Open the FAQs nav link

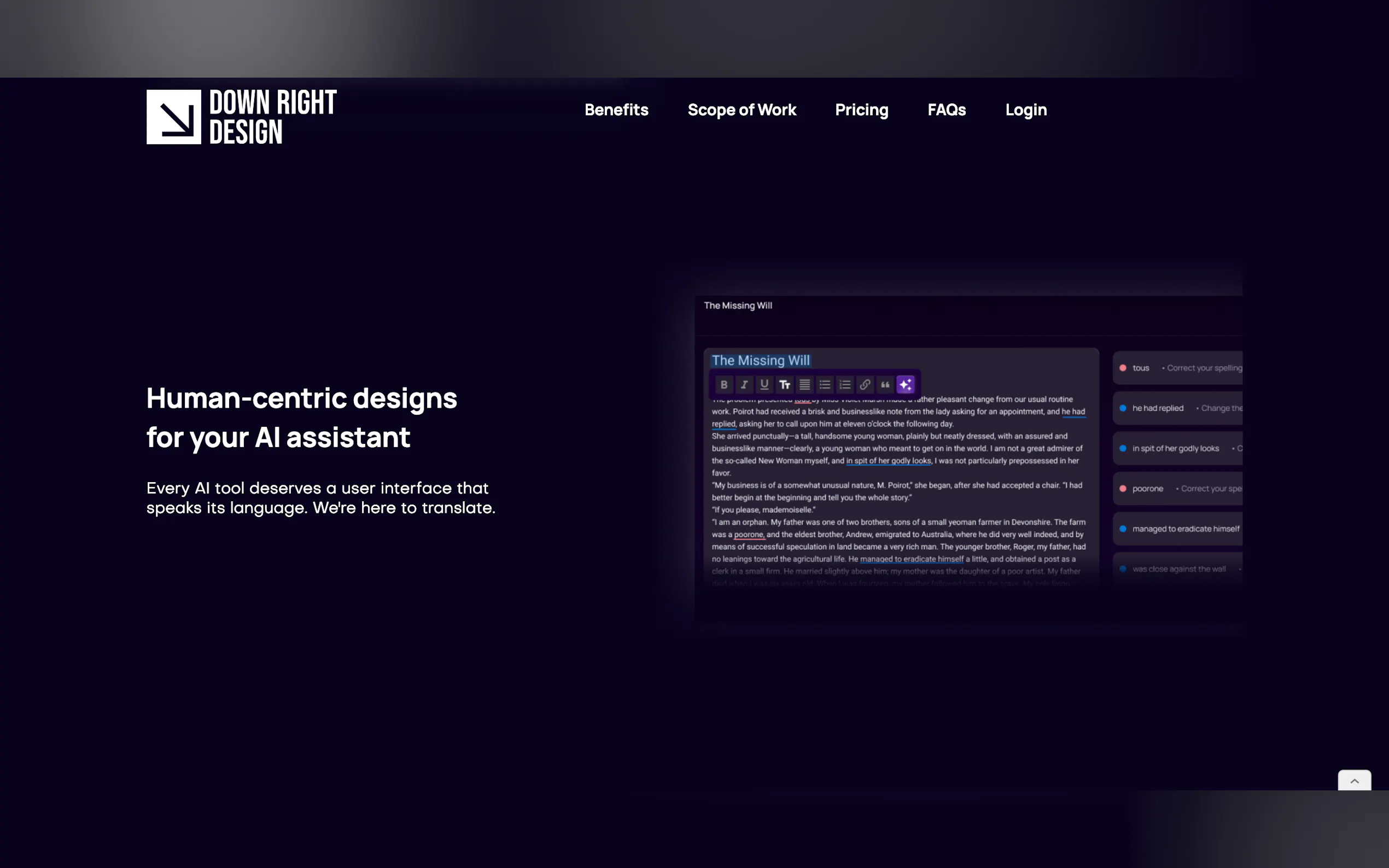[x=946, y=110]
